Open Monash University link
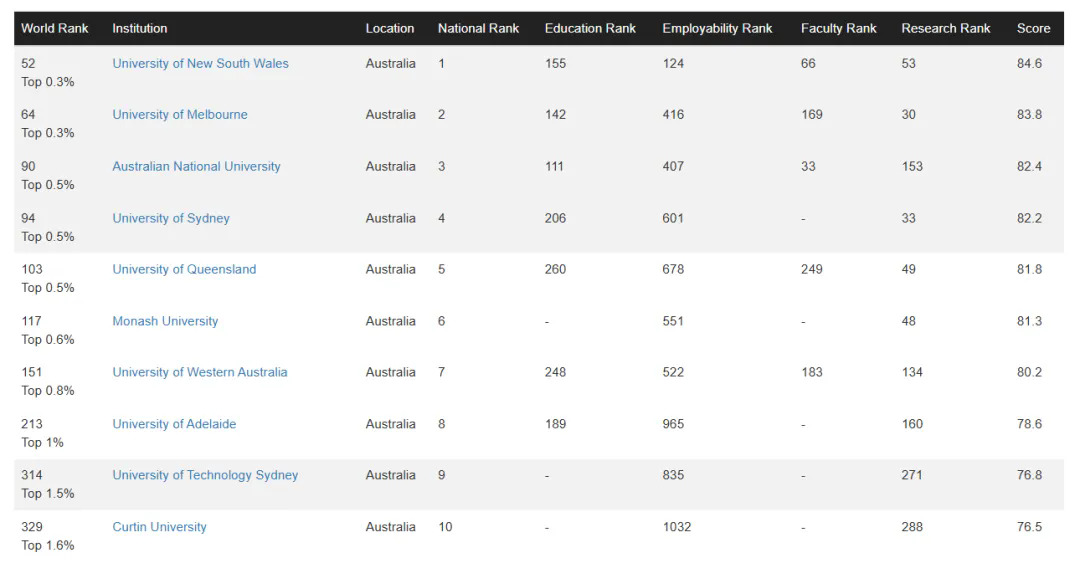This screenshot has height=563, width=1080. [165, 321]
